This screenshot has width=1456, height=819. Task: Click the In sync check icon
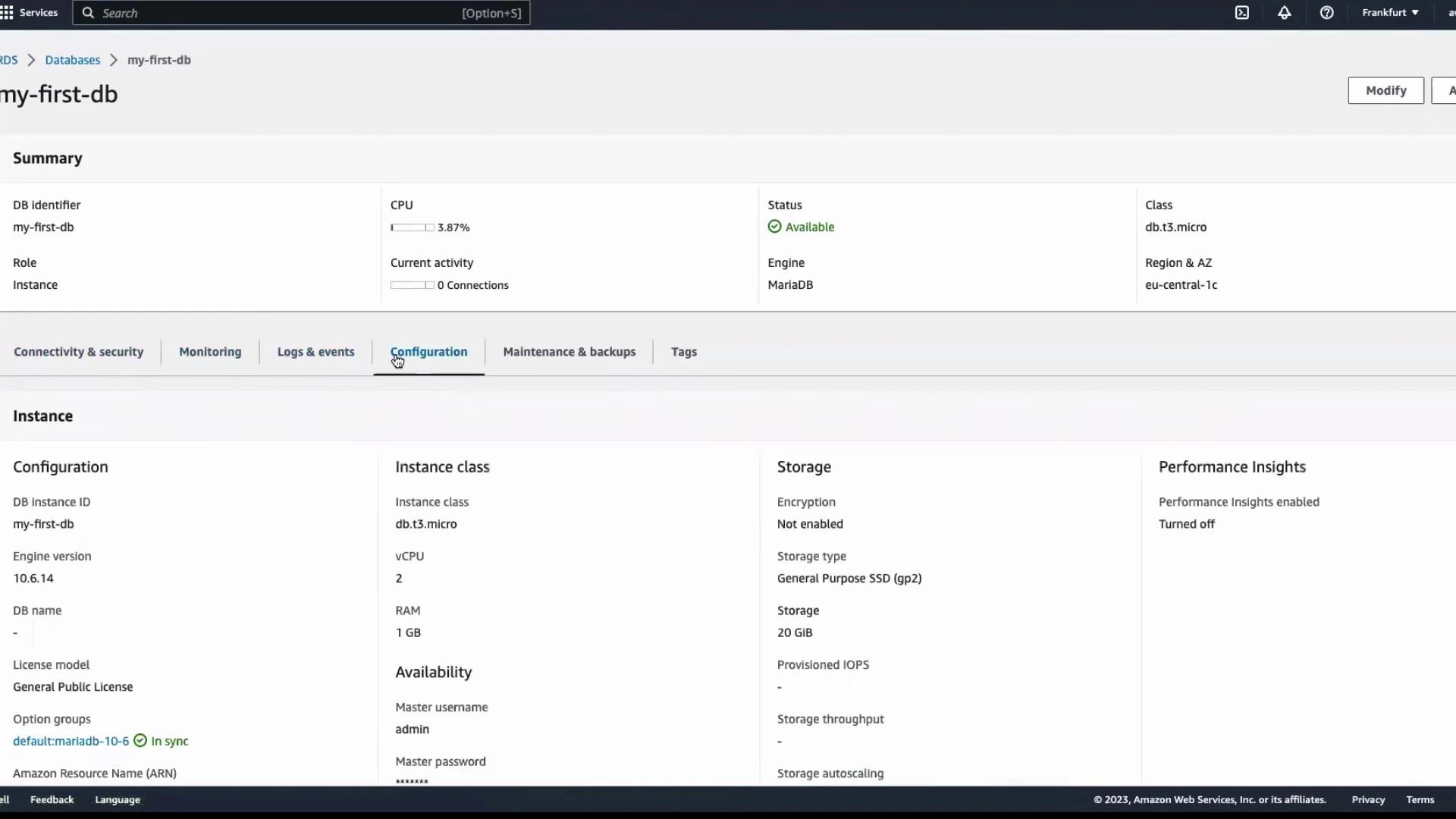(x=140, y=741)
